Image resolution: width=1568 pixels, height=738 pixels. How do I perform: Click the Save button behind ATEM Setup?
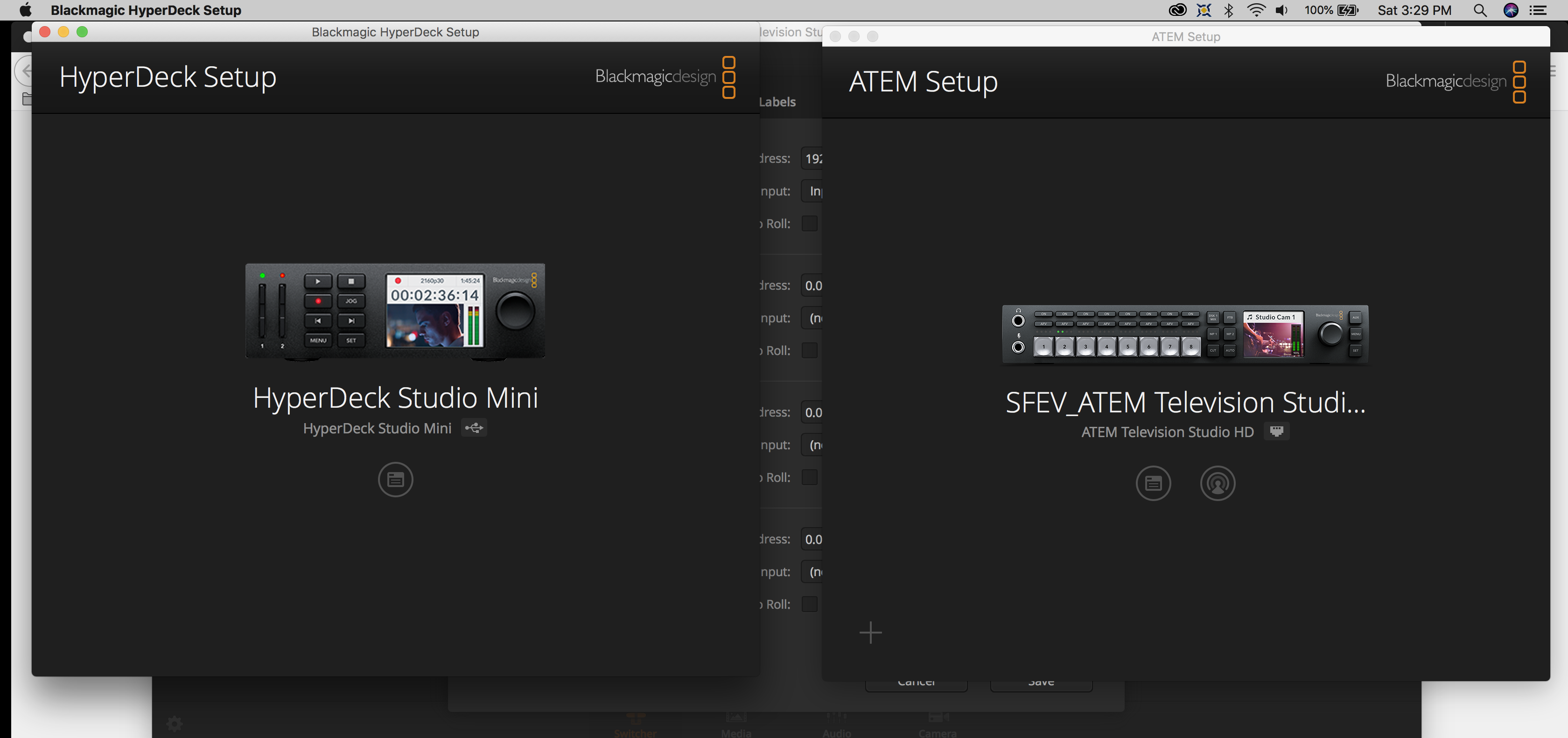tap(1041, 686)
